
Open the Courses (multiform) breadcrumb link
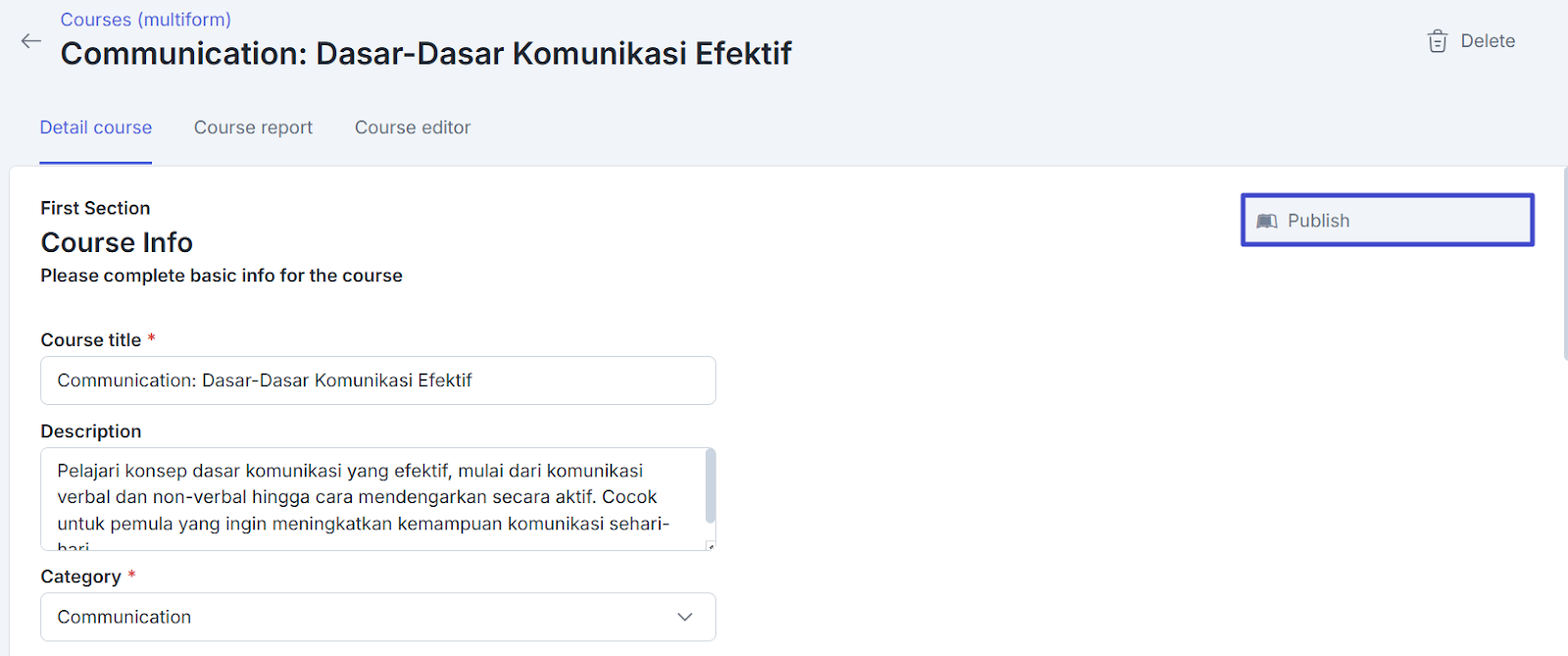click(x=146, y=20)
